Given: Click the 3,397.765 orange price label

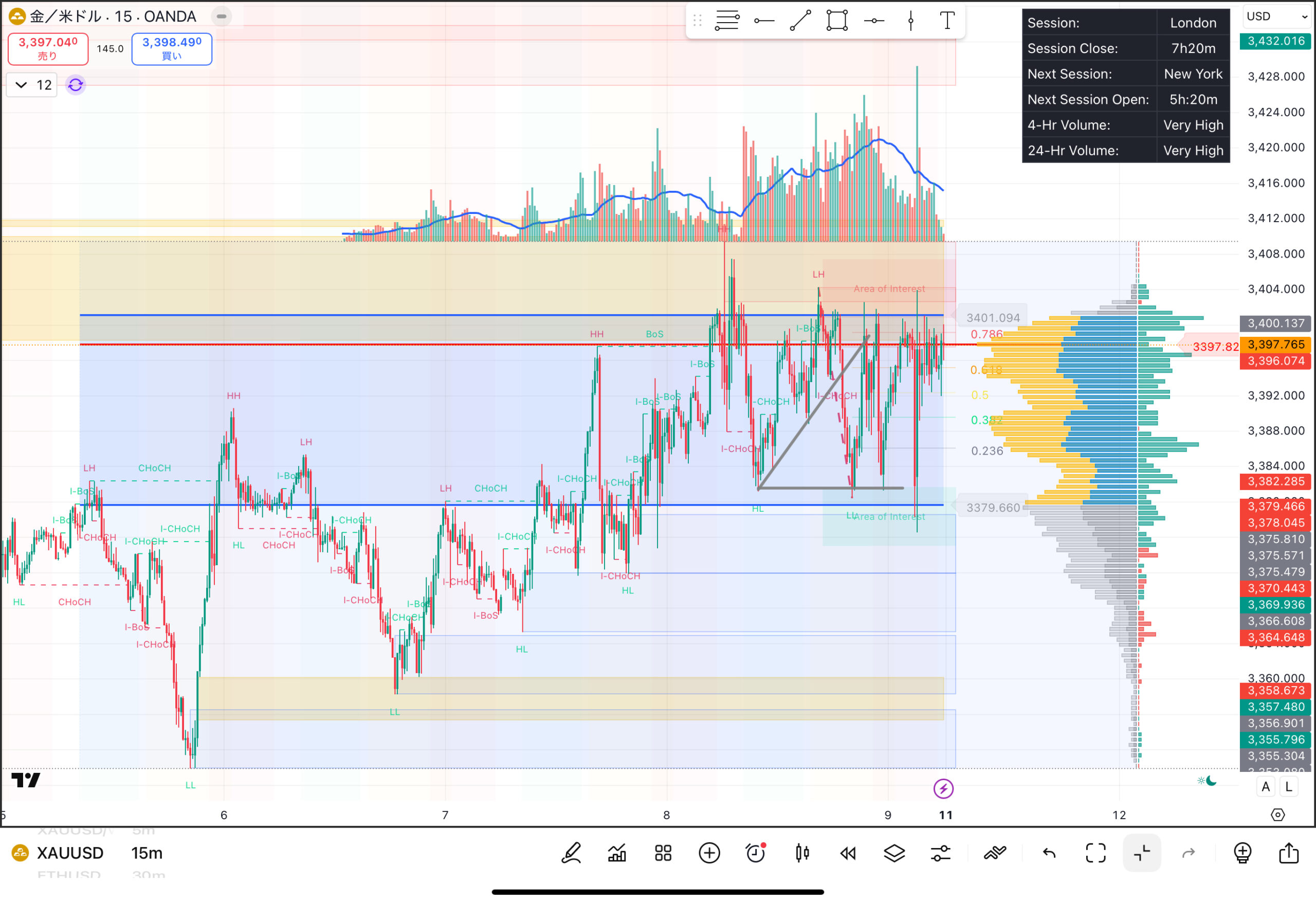Looking at the screenshot, I should click(1275, 345).
